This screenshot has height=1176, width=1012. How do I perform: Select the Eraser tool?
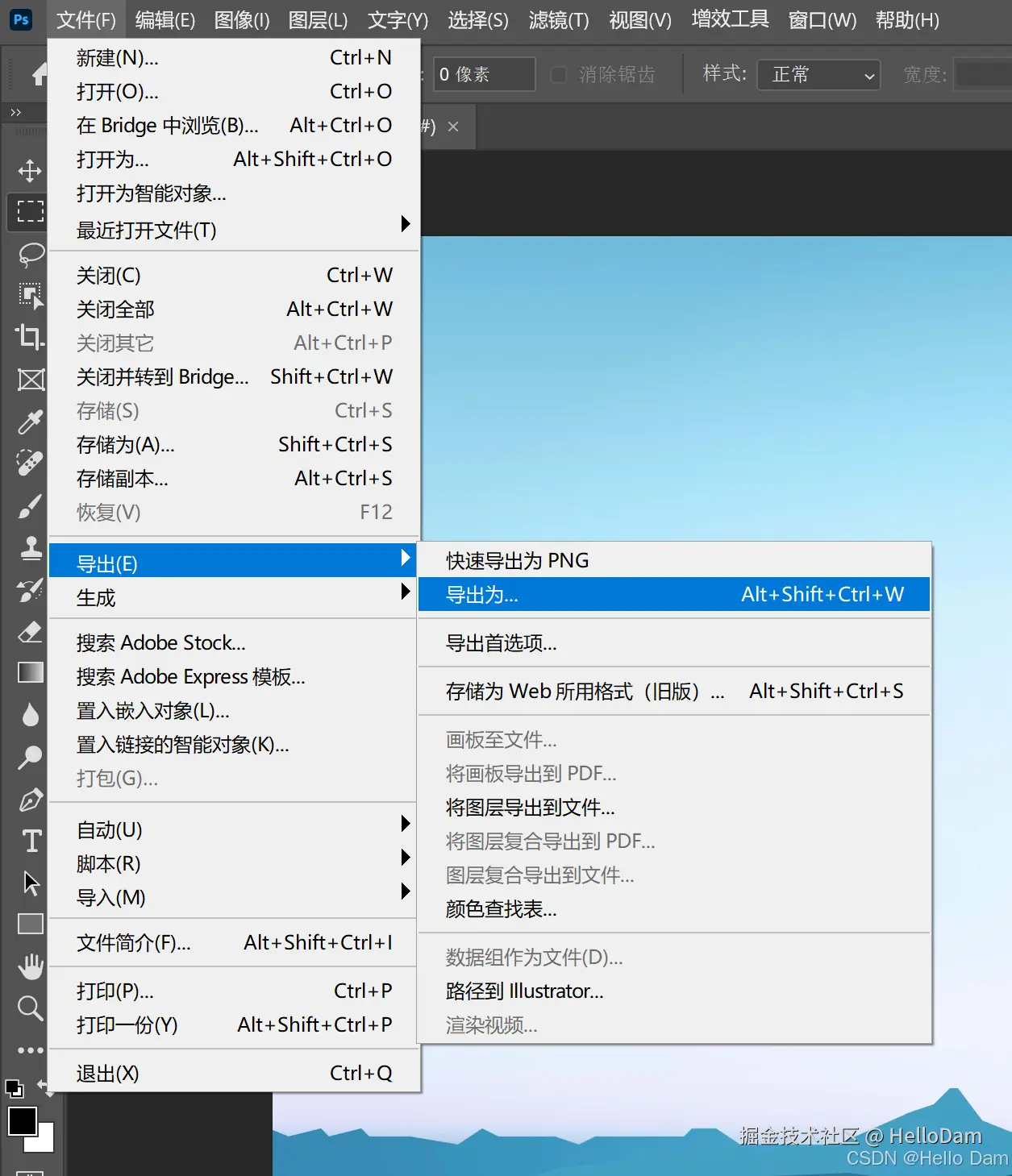30,632
